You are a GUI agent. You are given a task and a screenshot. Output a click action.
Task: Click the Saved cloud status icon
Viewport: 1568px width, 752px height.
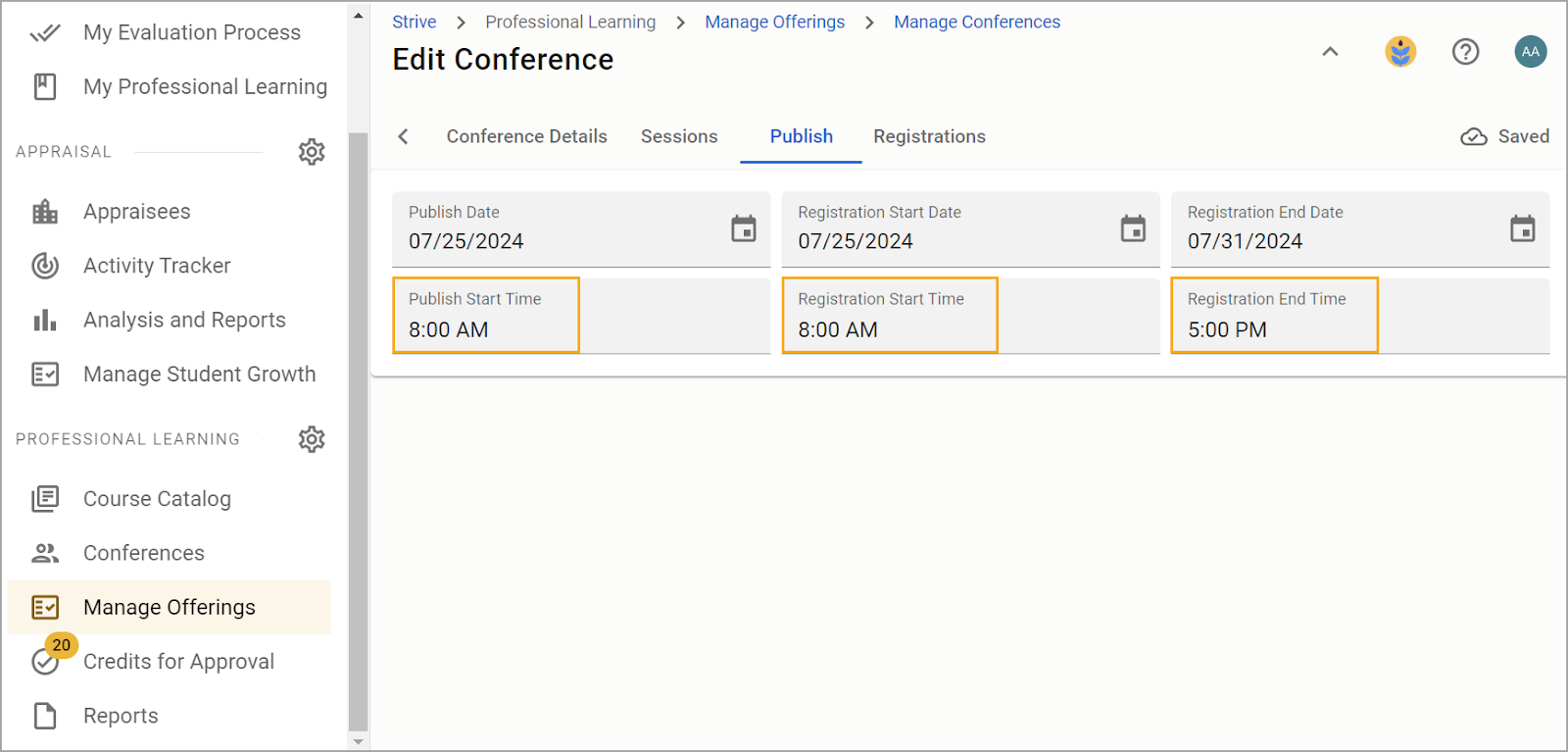pyautogui.click(x=1474, y=137)
